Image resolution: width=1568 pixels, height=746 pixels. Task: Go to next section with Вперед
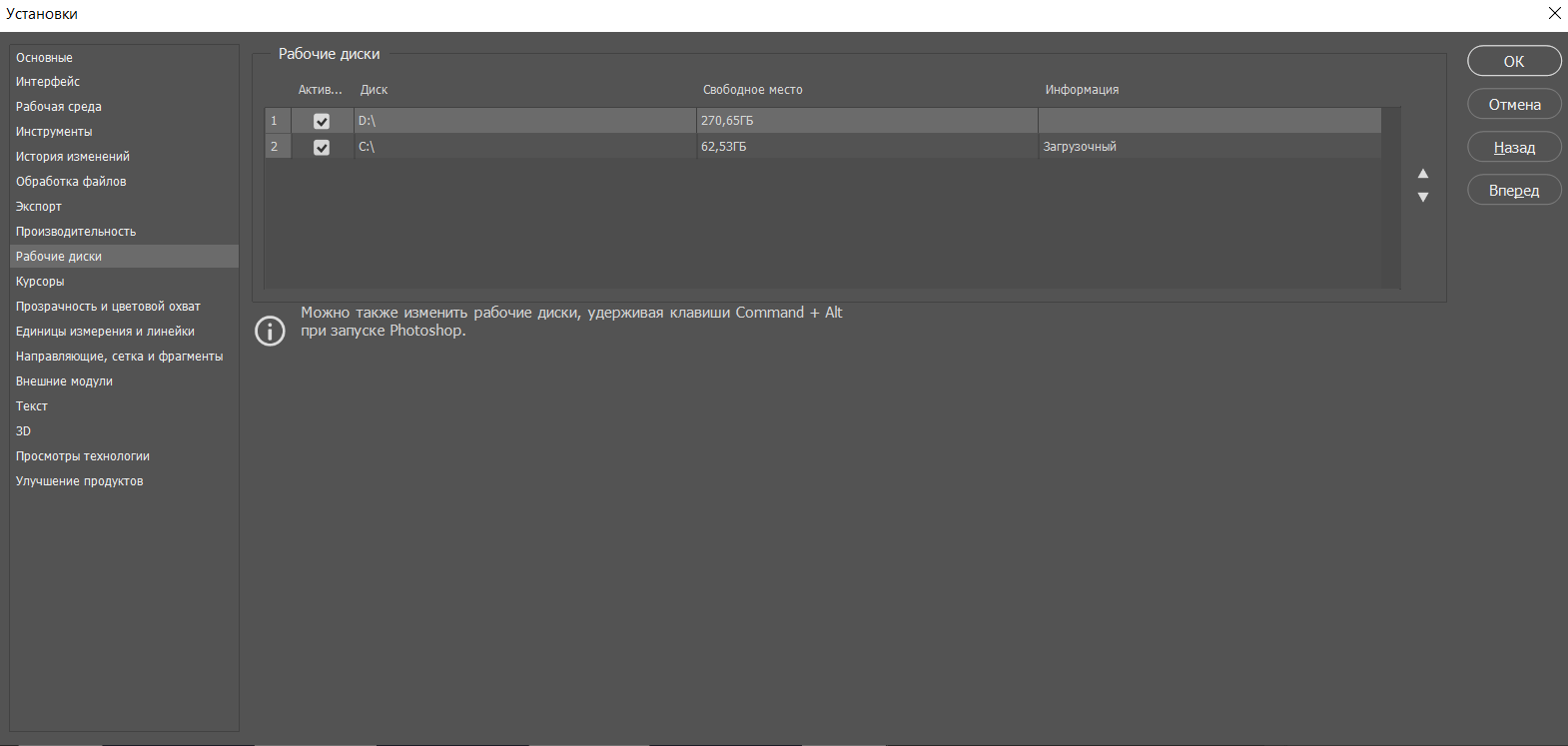(x=1514, y=191)
